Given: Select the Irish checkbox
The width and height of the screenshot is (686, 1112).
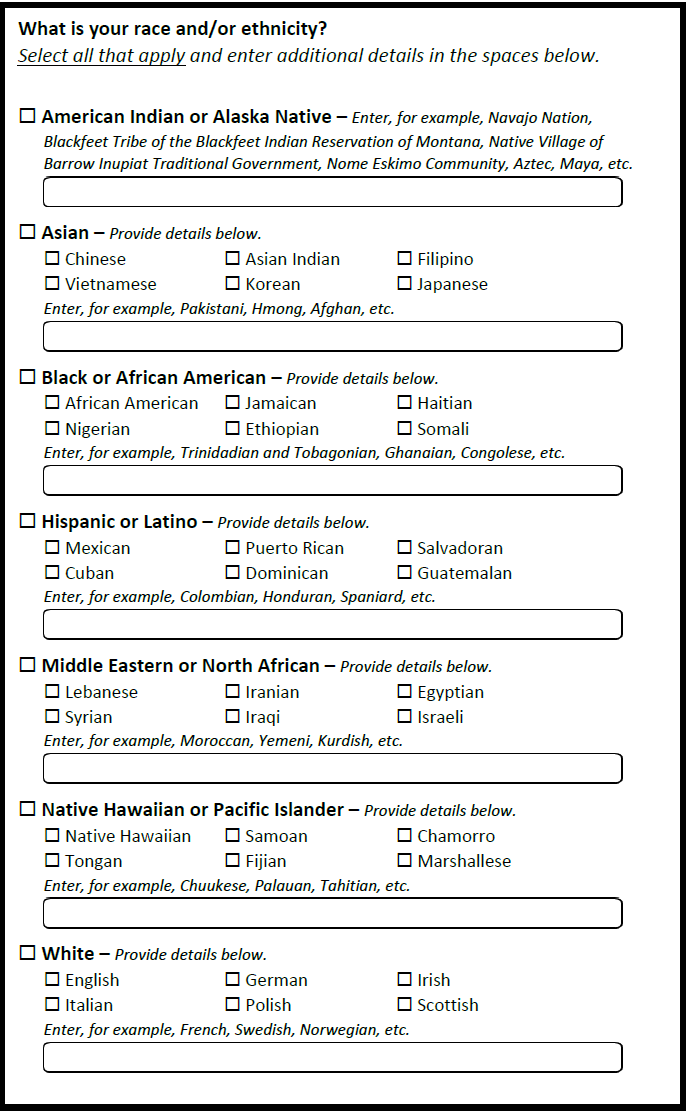Looking at the screenshot, I should (405, 980).
